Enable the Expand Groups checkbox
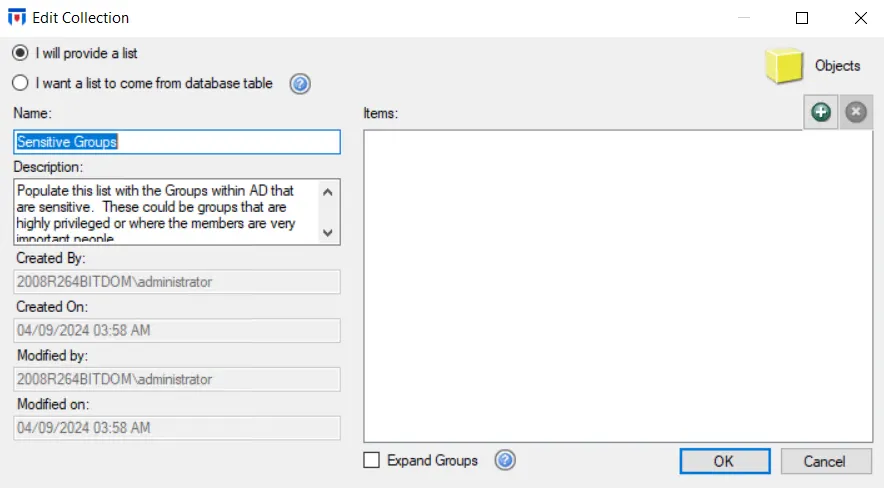The width and height of the screenshot is (884, 488). click(x=372, y=460)
